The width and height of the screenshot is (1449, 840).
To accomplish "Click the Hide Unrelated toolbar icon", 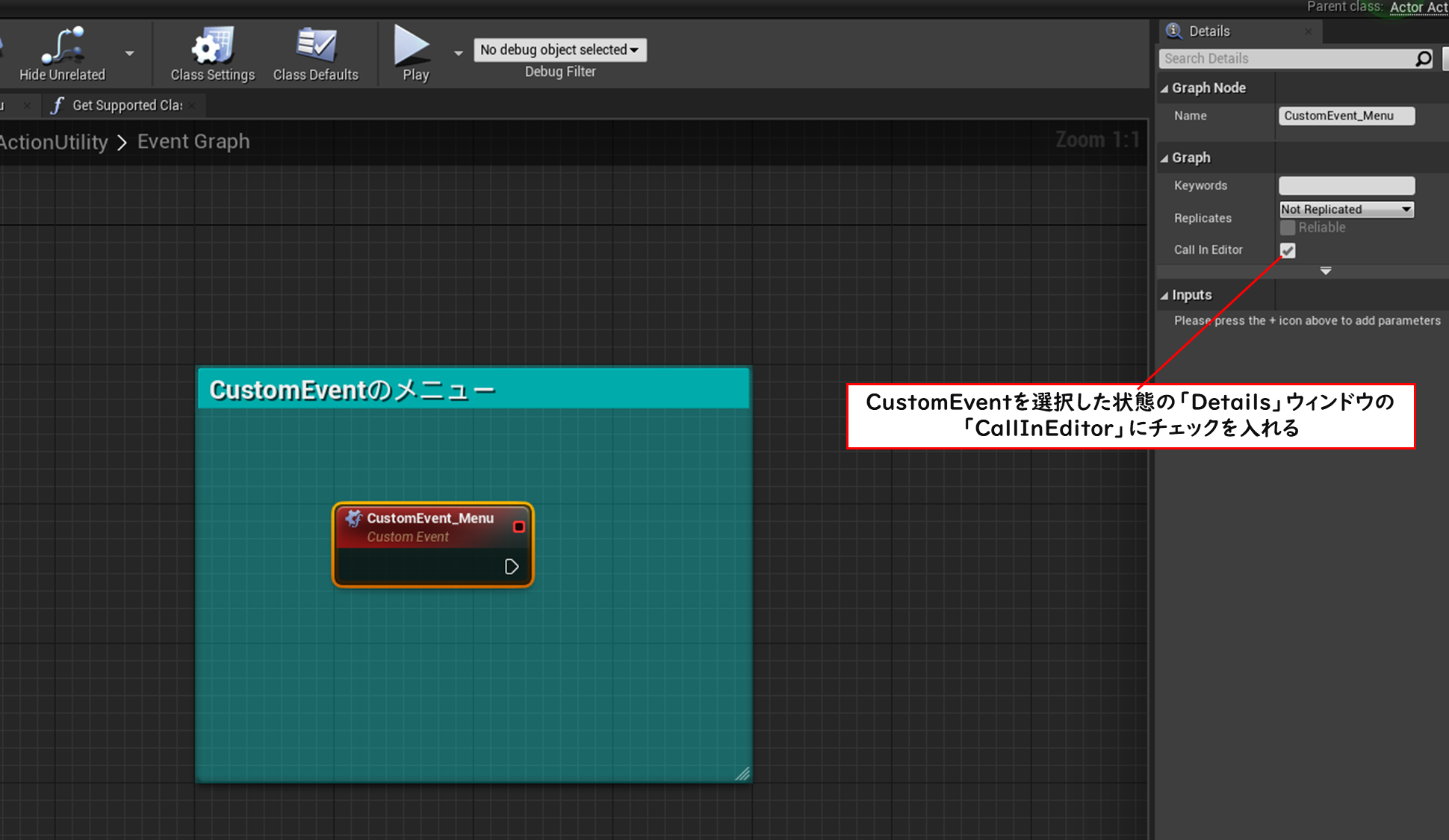I will tap(63, 54).
